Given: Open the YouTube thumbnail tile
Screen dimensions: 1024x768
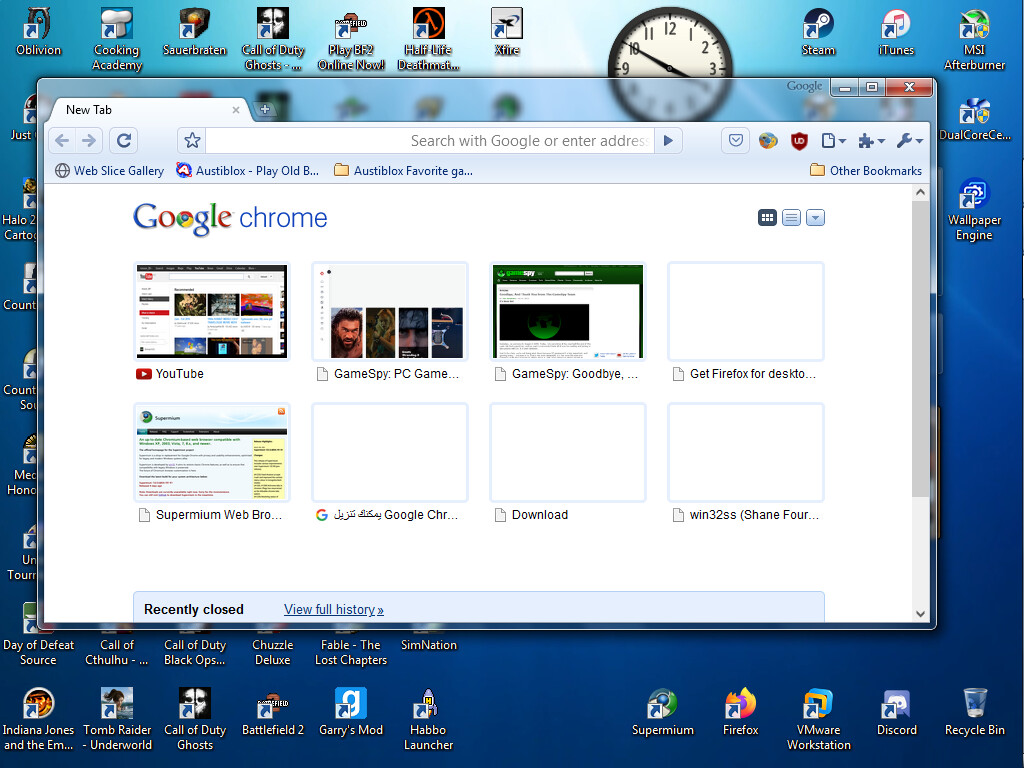Looking at the screenshot, I should [212, 312].
